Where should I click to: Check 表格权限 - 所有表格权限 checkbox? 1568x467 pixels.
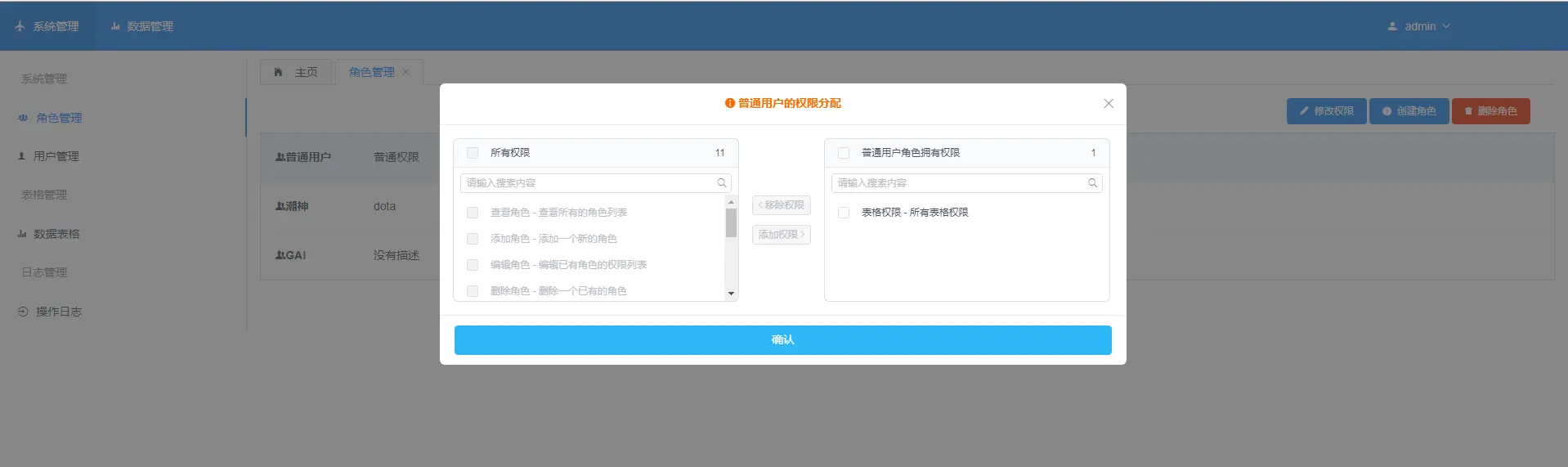tap(844, 213)
